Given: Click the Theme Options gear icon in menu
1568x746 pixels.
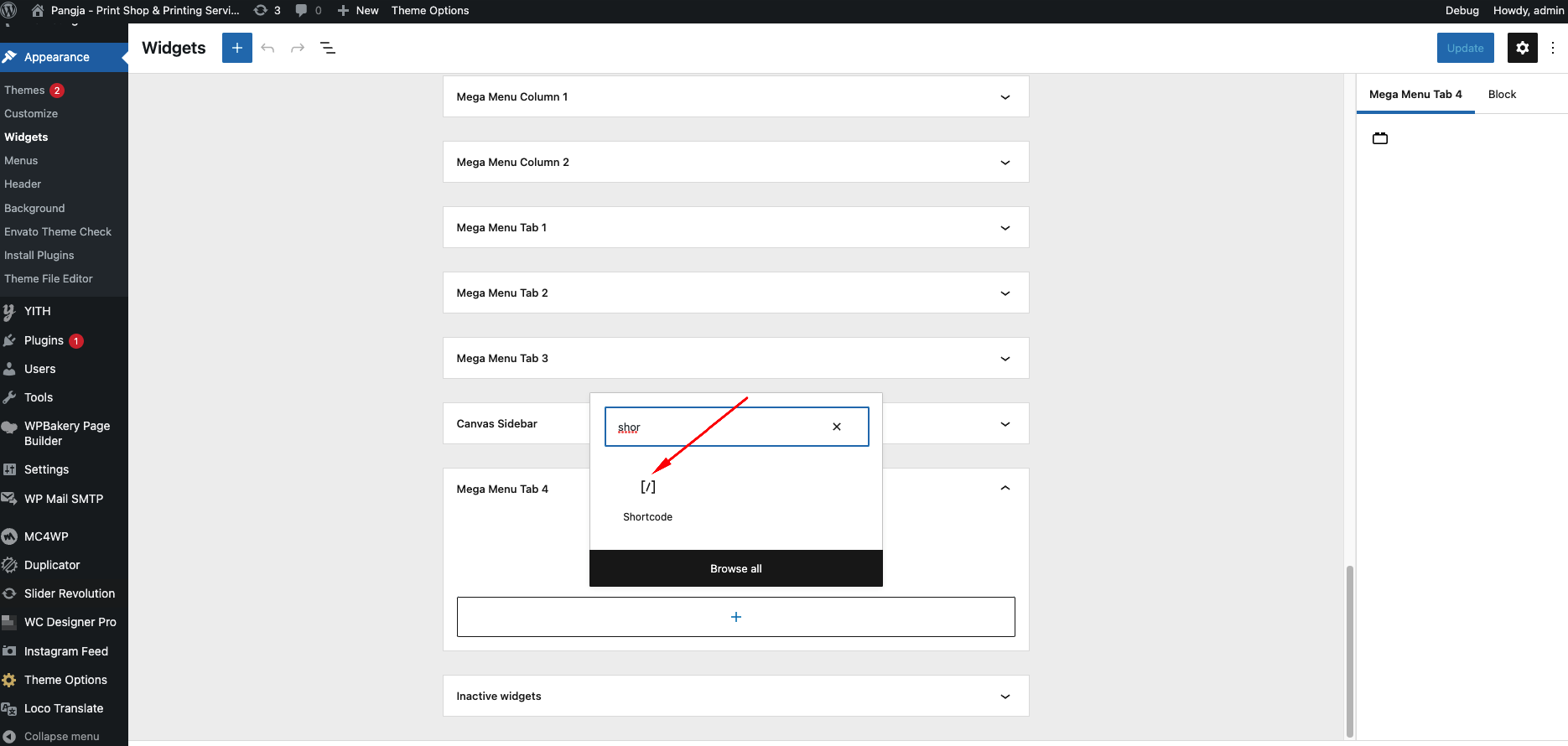Looking at the screenshot, I should [9, 680].
